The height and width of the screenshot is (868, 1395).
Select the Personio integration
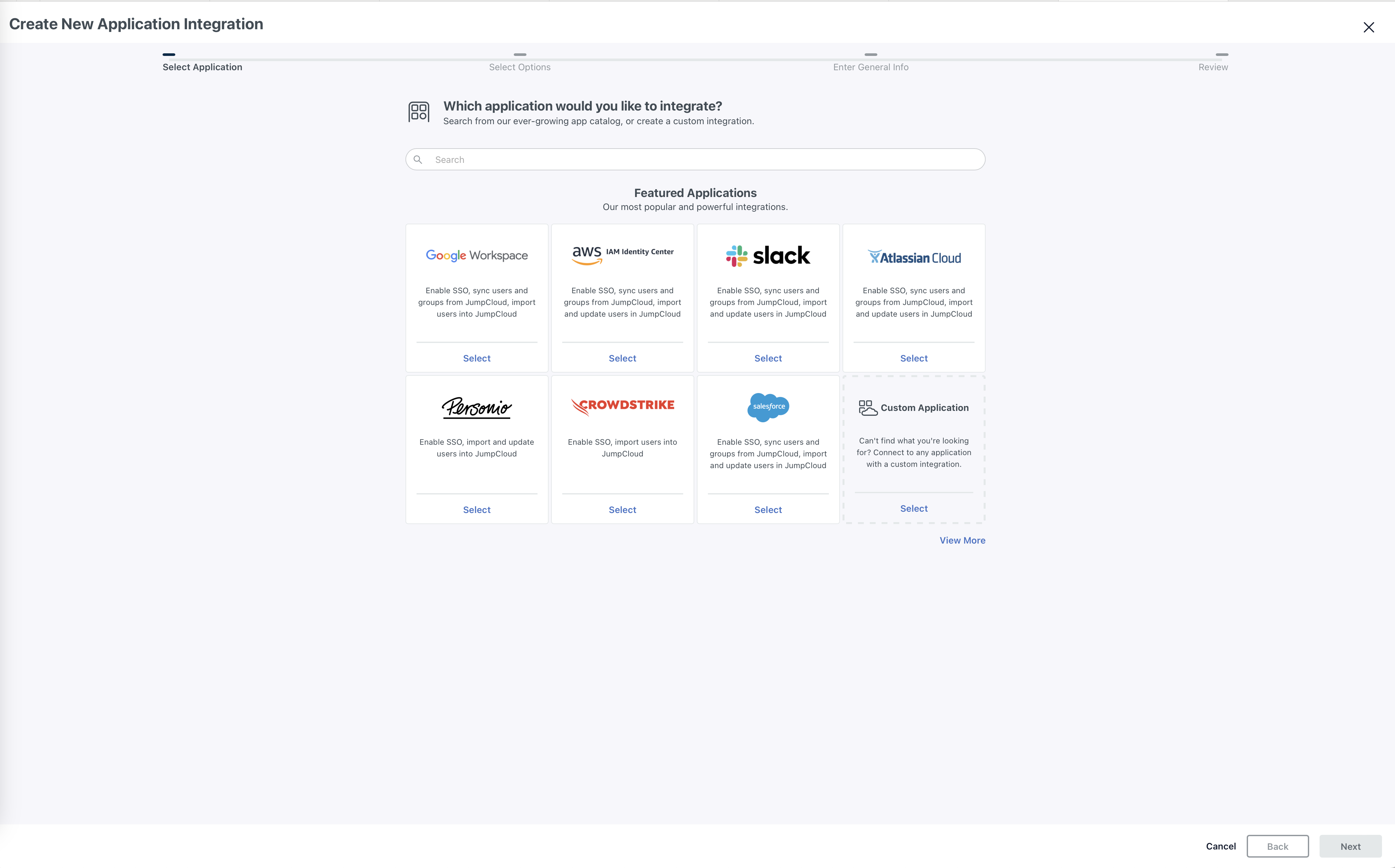coord(476,510)
